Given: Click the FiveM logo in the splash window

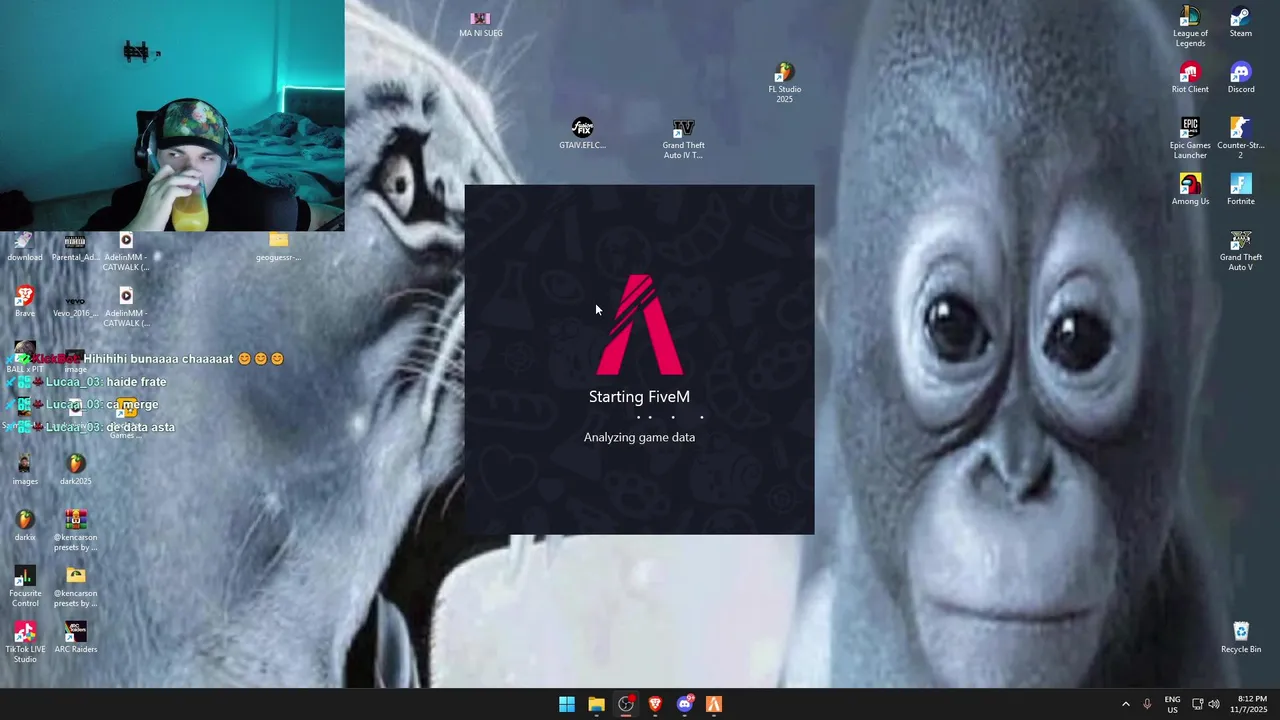Looking at the screenshot, I should point(640,324).
